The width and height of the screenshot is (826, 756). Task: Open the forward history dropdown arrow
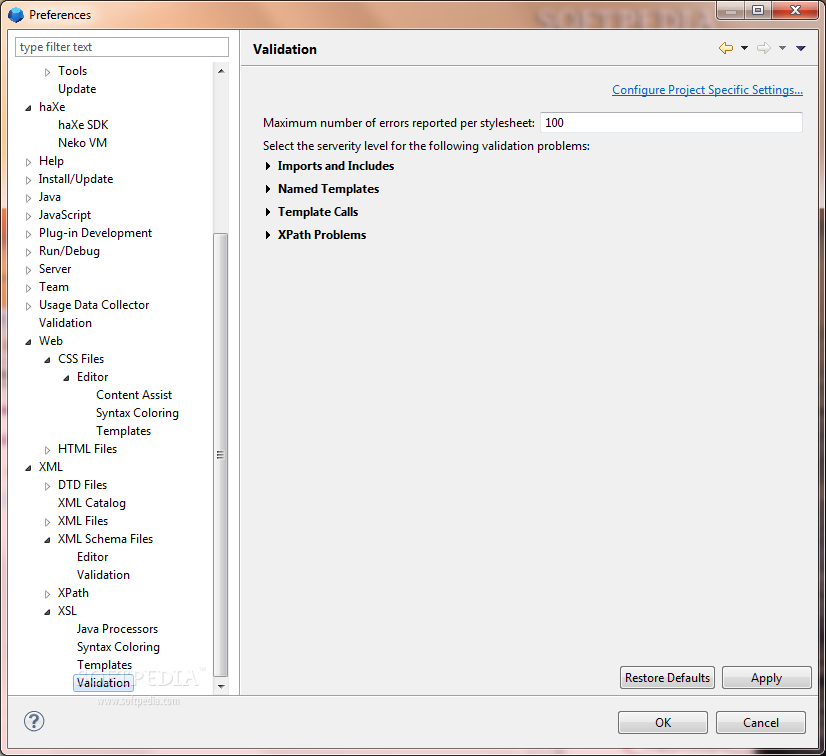click(782, 48)
